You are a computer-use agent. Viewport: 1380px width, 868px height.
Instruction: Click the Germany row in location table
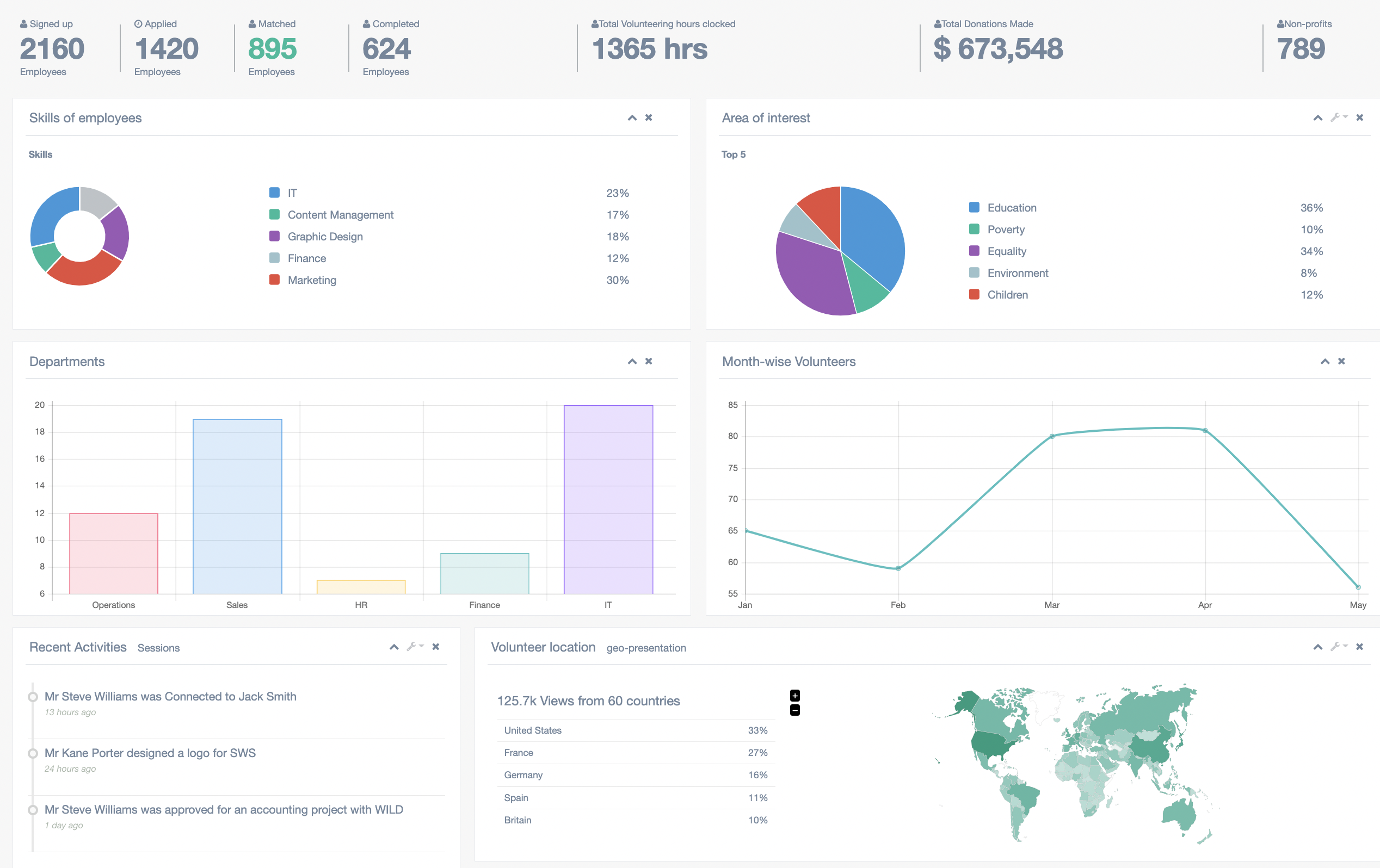(x=636, y=774)
